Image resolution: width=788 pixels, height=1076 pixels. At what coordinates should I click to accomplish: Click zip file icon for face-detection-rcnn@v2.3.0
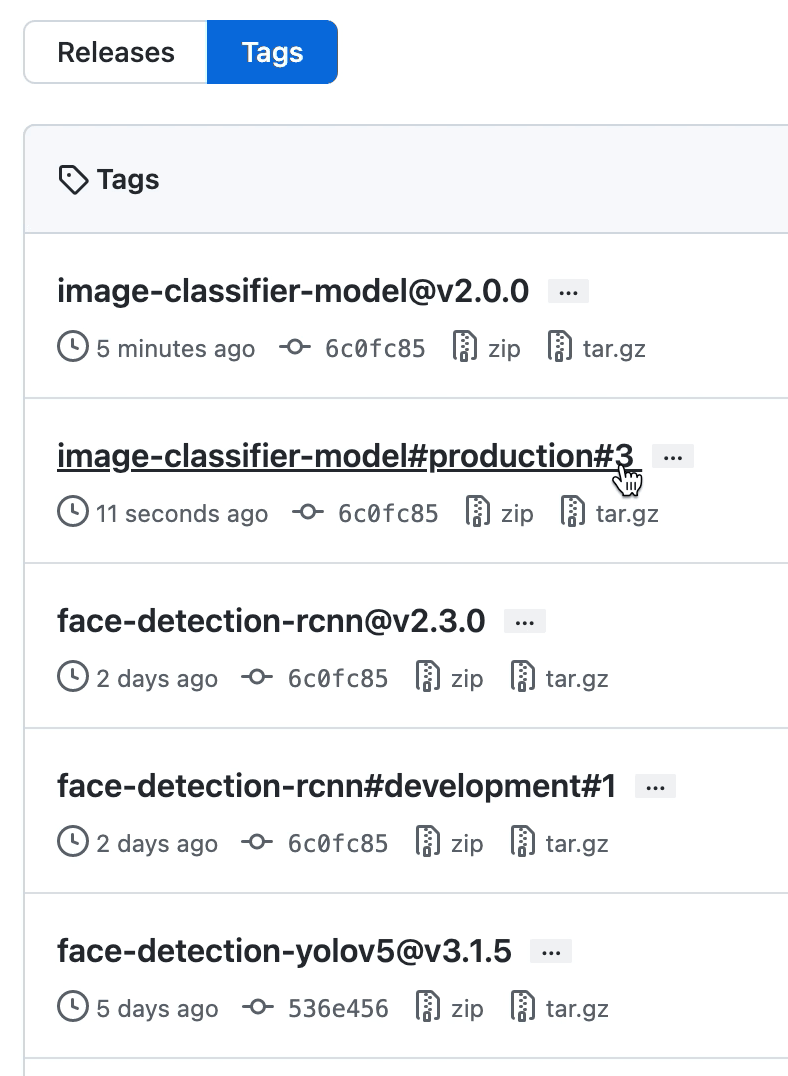tap(427, 678)
